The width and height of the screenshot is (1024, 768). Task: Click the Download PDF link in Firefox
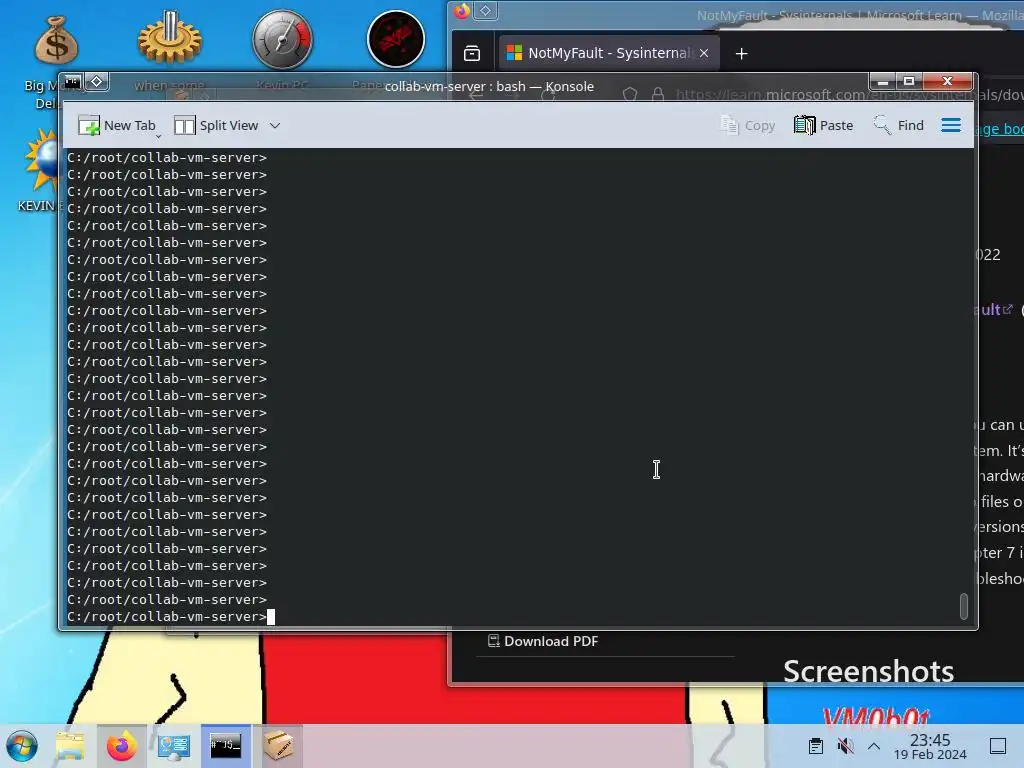tap(543, 641)
